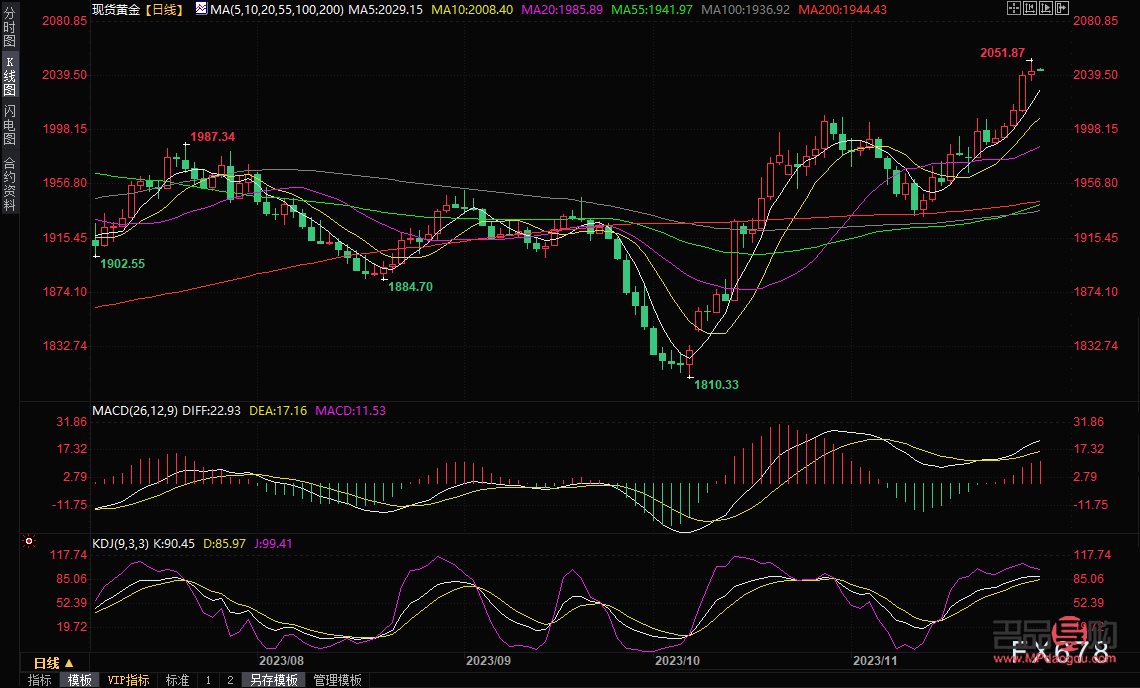Select the 模板 bottom tab
The width and height of the screenshot is (1140, 688).
[x=79, y=680]
